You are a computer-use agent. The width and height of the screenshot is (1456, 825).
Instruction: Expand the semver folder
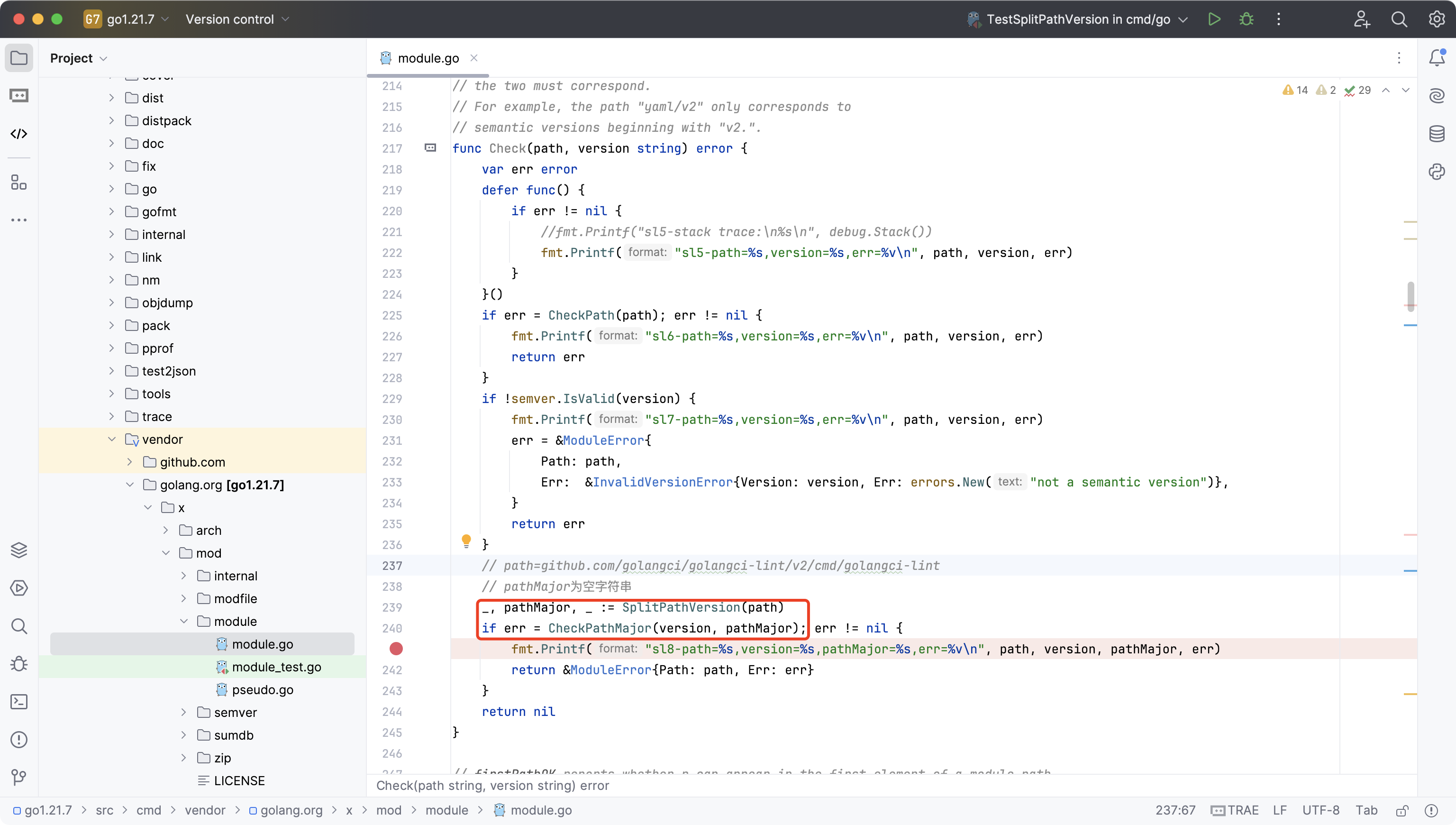point(183,712)
